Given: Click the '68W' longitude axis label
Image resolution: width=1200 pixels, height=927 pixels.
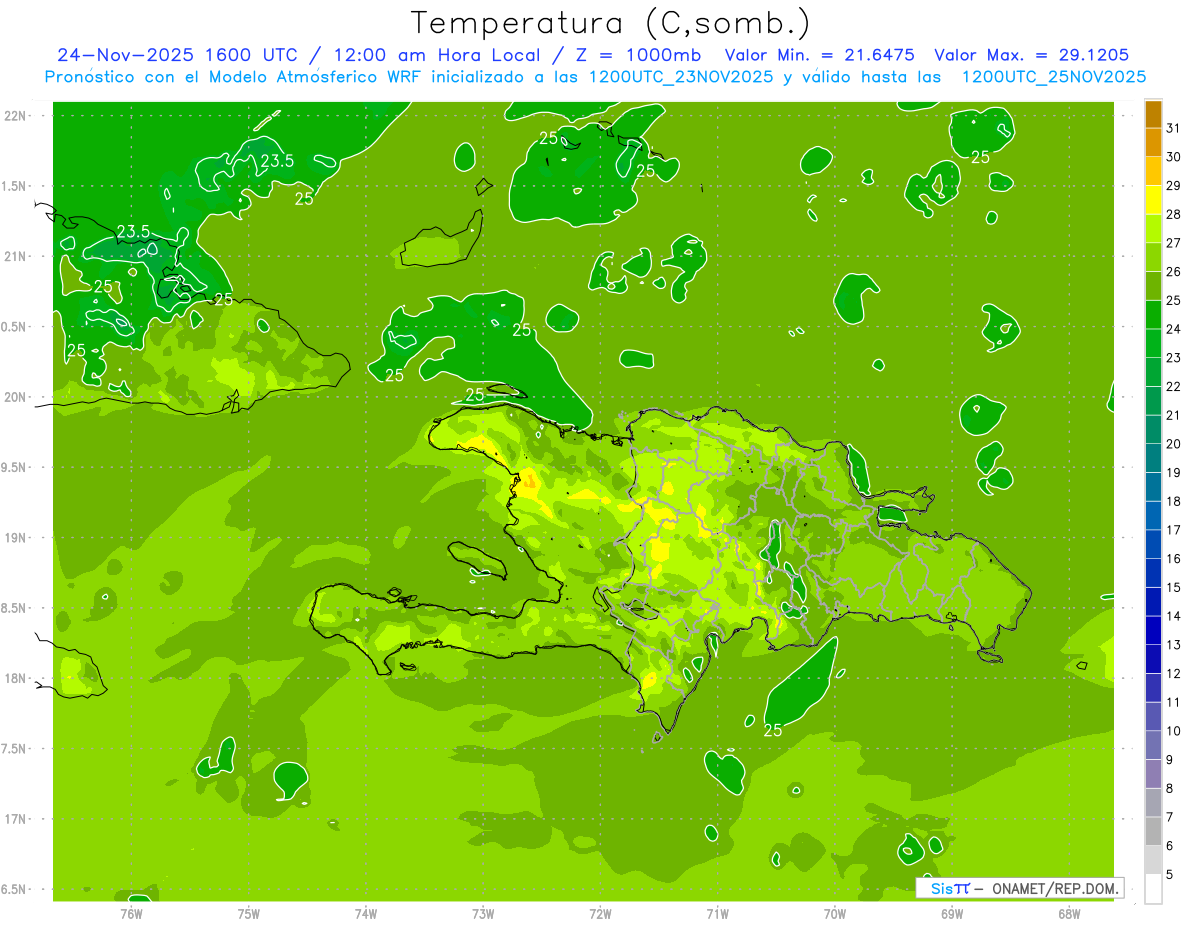Looking at the screenshot, I should pos(1068,914).
